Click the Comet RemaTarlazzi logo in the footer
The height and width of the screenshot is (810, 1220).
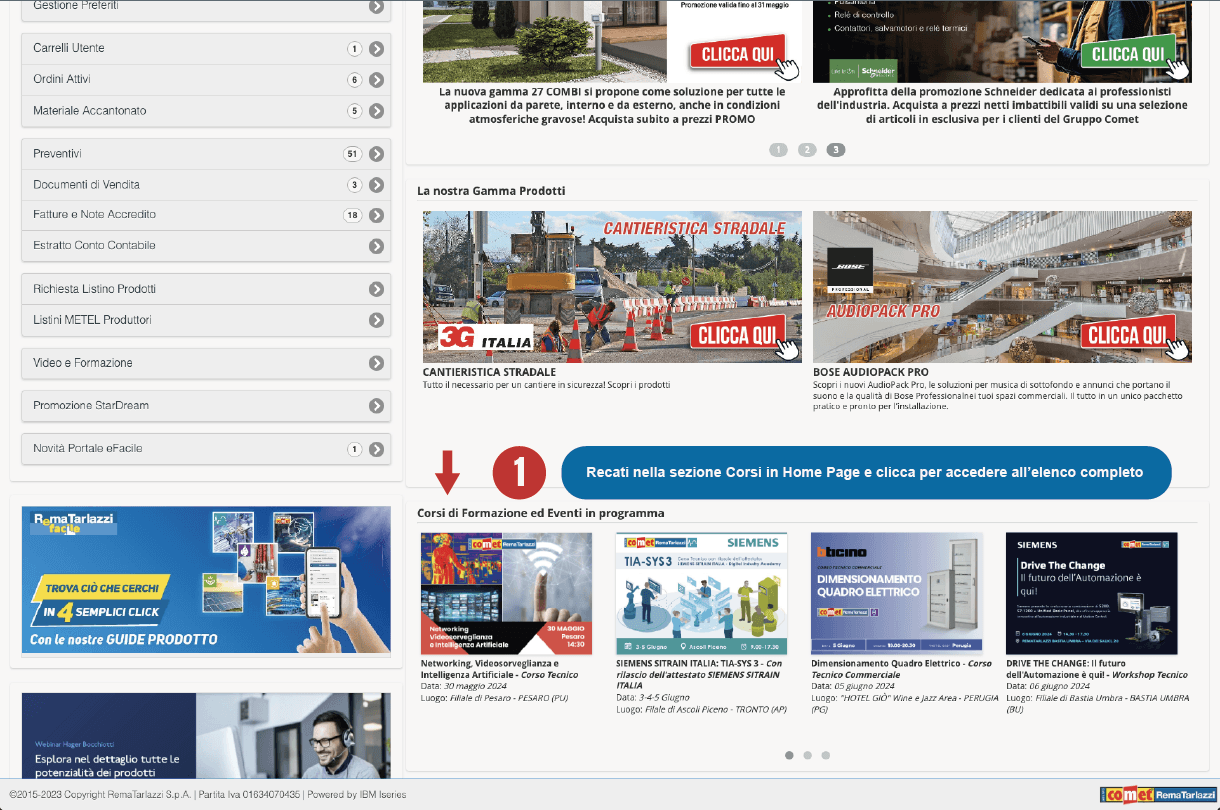tap(1156, 795)
